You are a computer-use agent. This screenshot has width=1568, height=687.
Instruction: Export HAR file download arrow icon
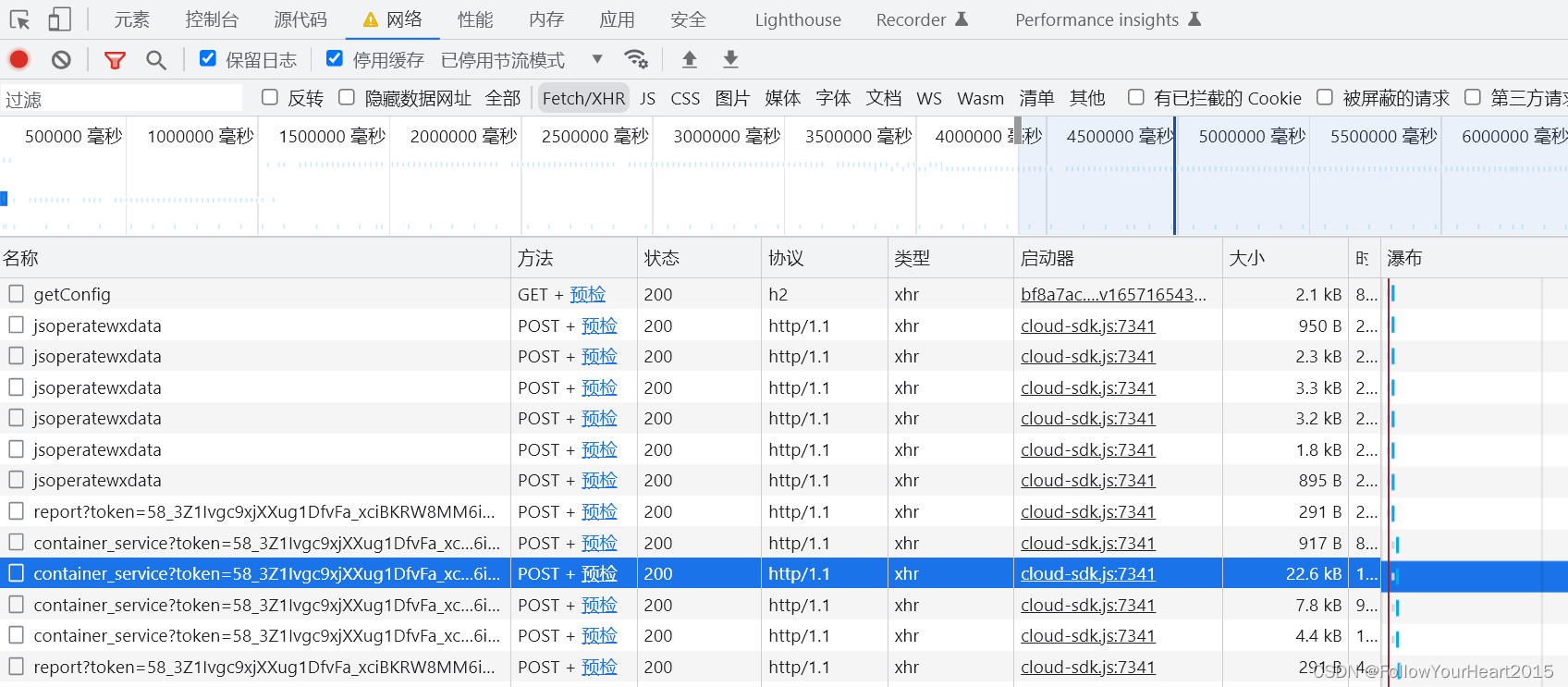pyautogui.click(x=730, y=59)
